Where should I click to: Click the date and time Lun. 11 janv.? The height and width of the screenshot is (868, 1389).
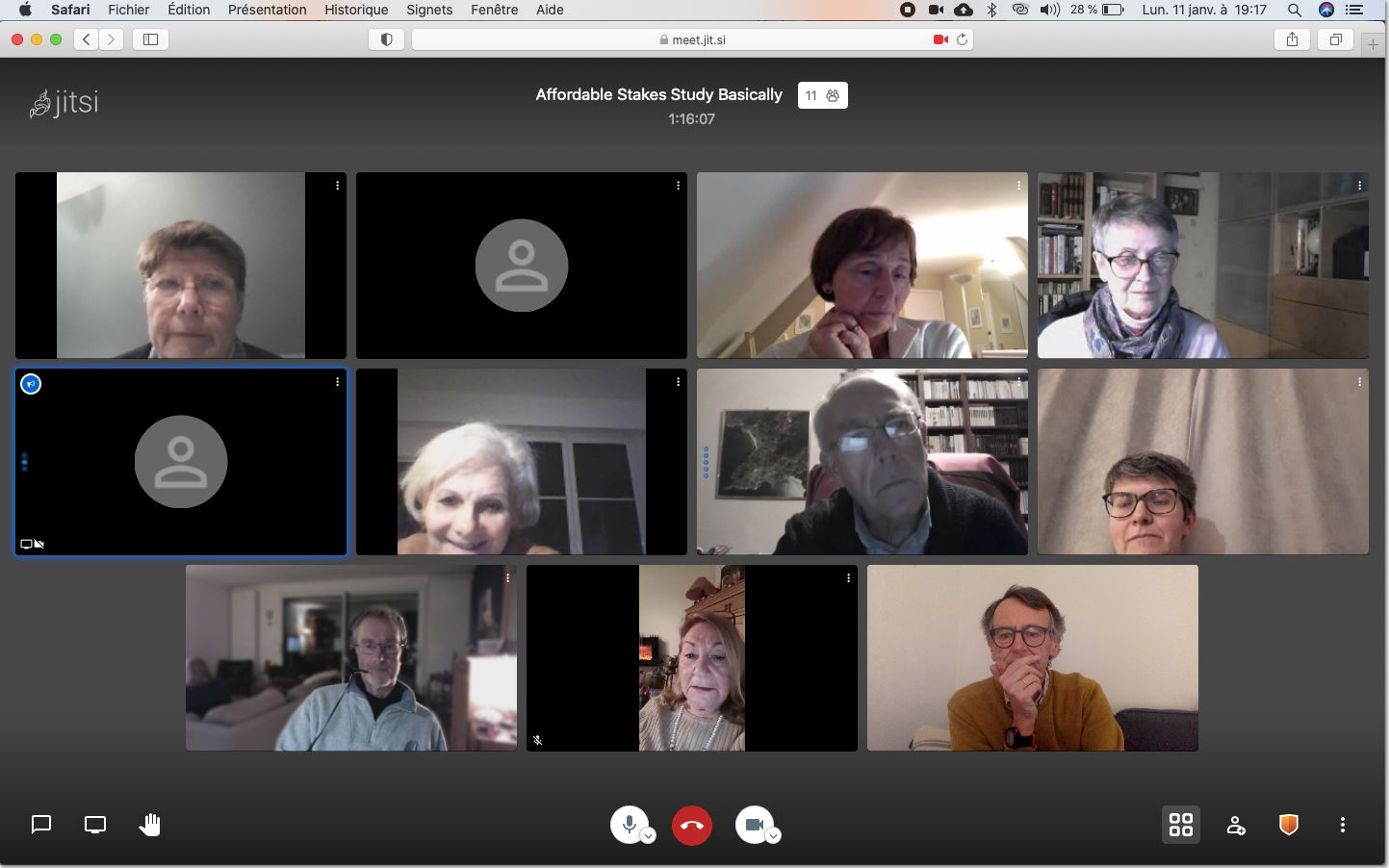[x=1204, y=10]
